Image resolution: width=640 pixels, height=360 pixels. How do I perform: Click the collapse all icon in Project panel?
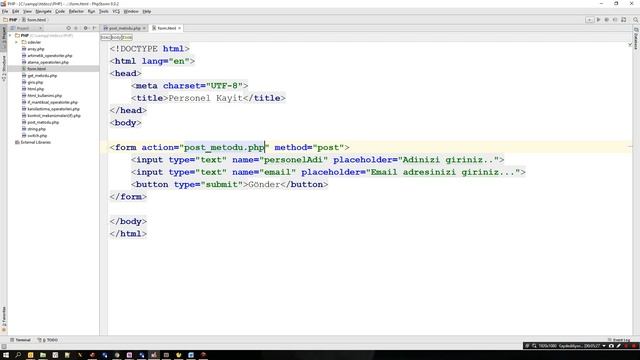click(76, 28)
